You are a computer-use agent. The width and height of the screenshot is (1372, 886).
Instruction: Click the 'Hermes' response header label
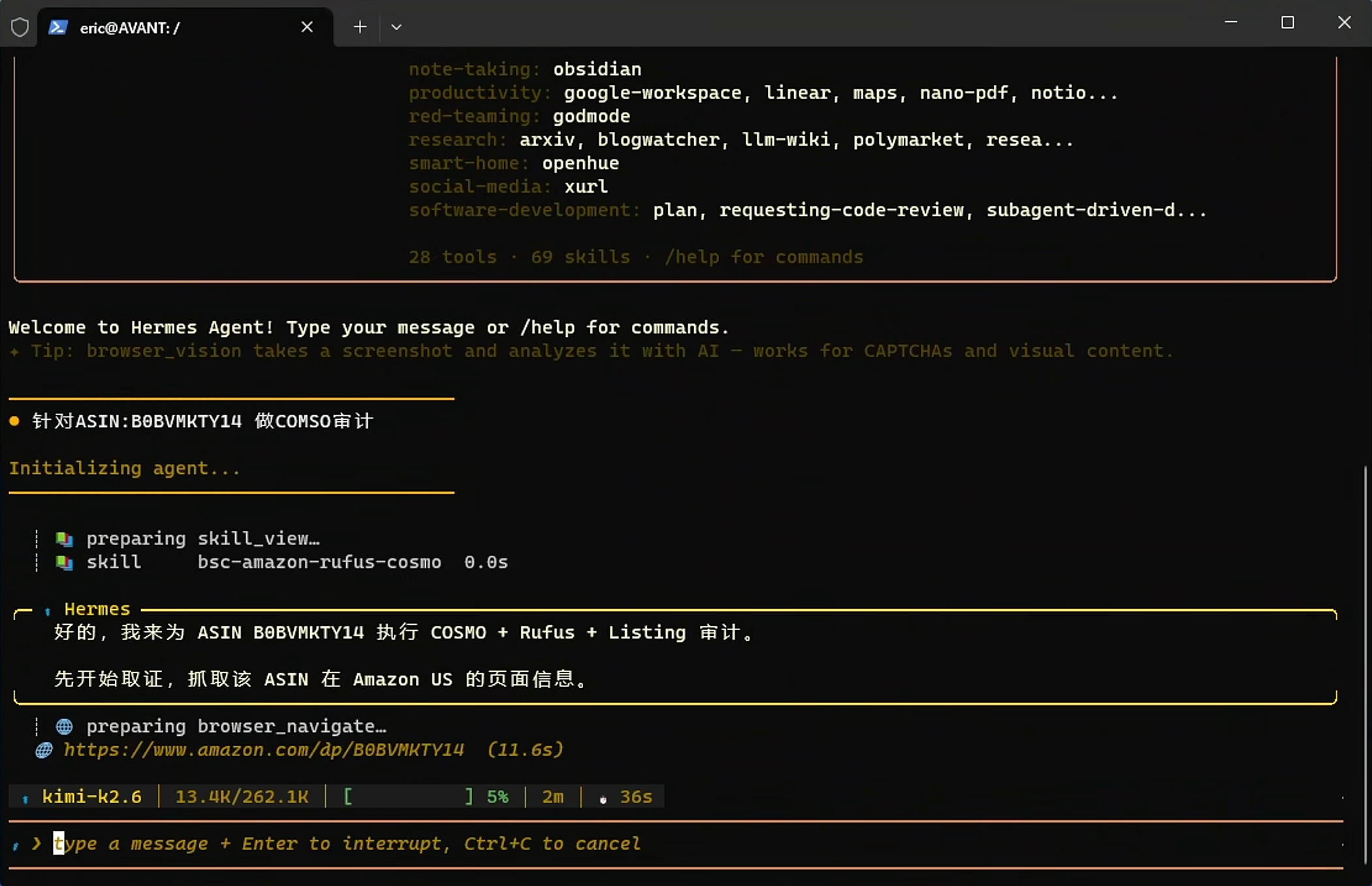[97, 609]
